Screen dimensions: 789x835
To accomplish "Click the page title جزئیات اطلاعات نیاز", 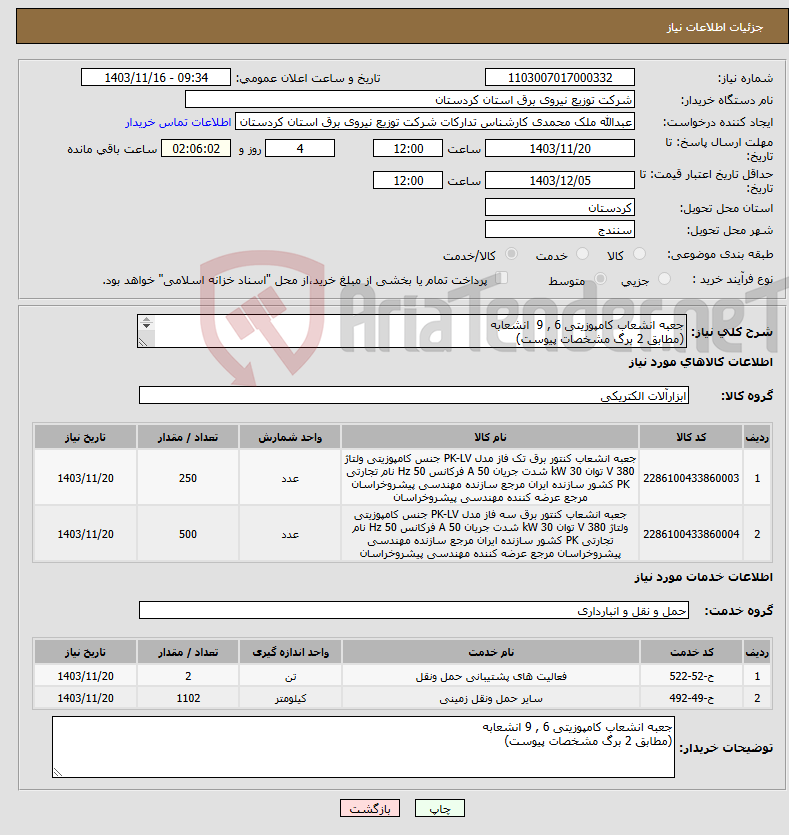I will coord(714,27).
